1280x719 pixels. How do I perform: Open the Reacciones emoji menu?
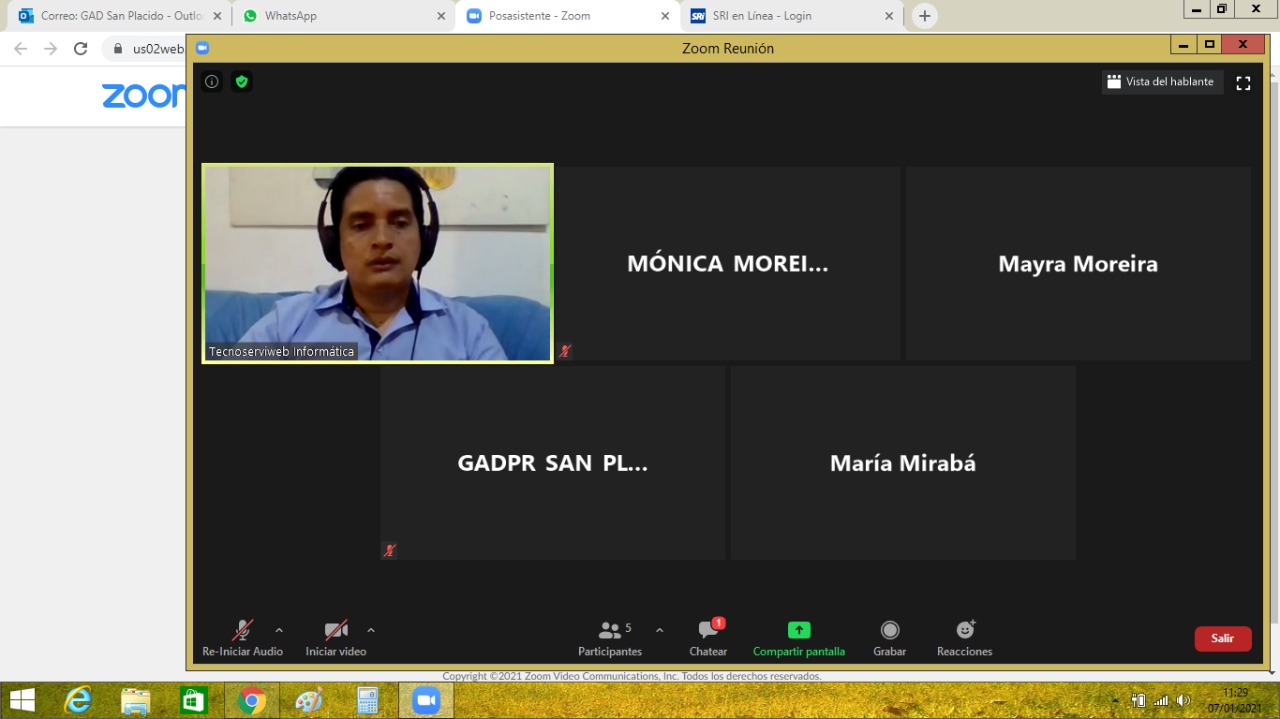coord(964,638)
